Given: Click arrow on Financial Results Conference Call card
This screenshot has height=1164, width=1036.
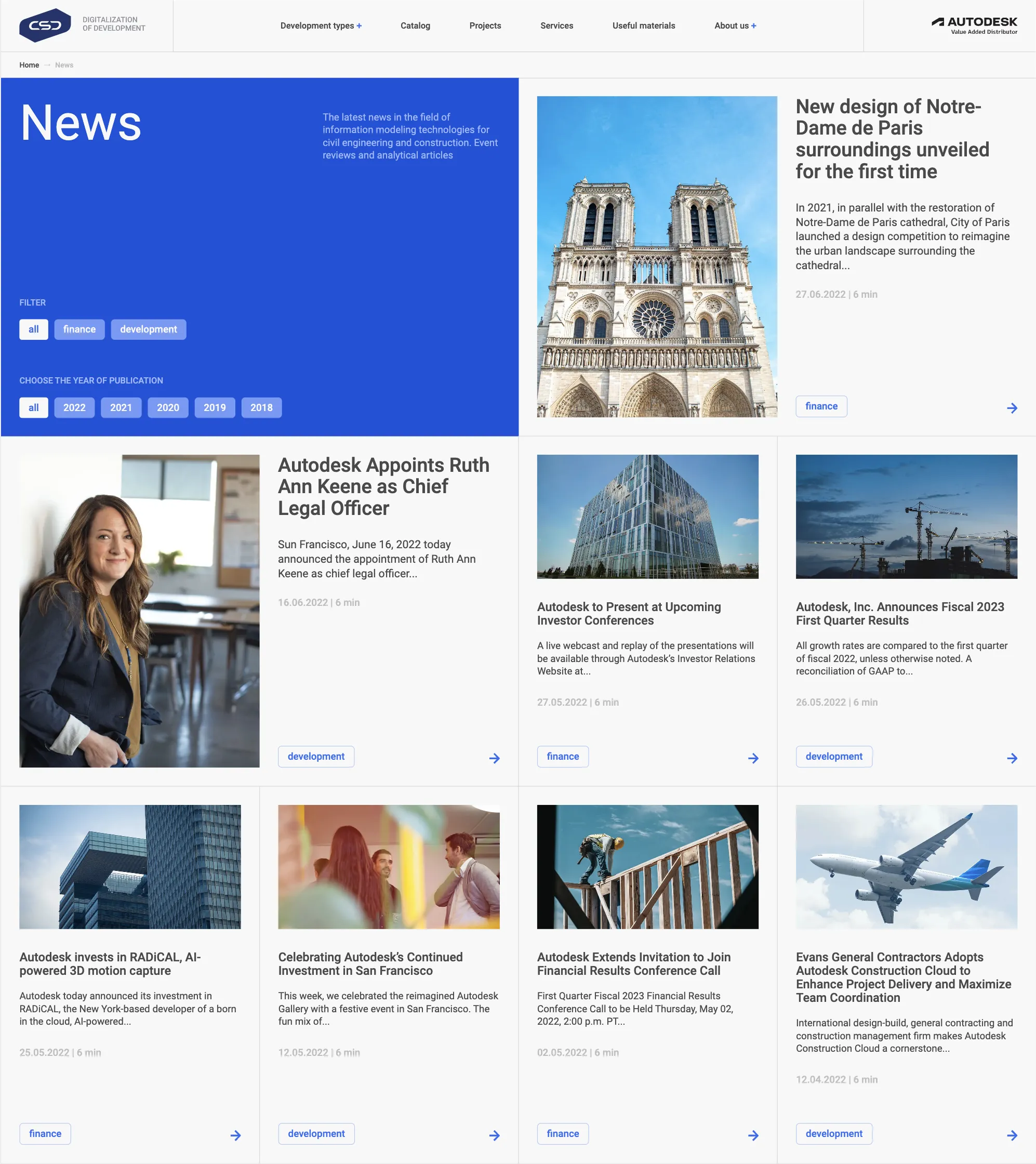Looking at the screenshot, I should tap(753, 1135).
